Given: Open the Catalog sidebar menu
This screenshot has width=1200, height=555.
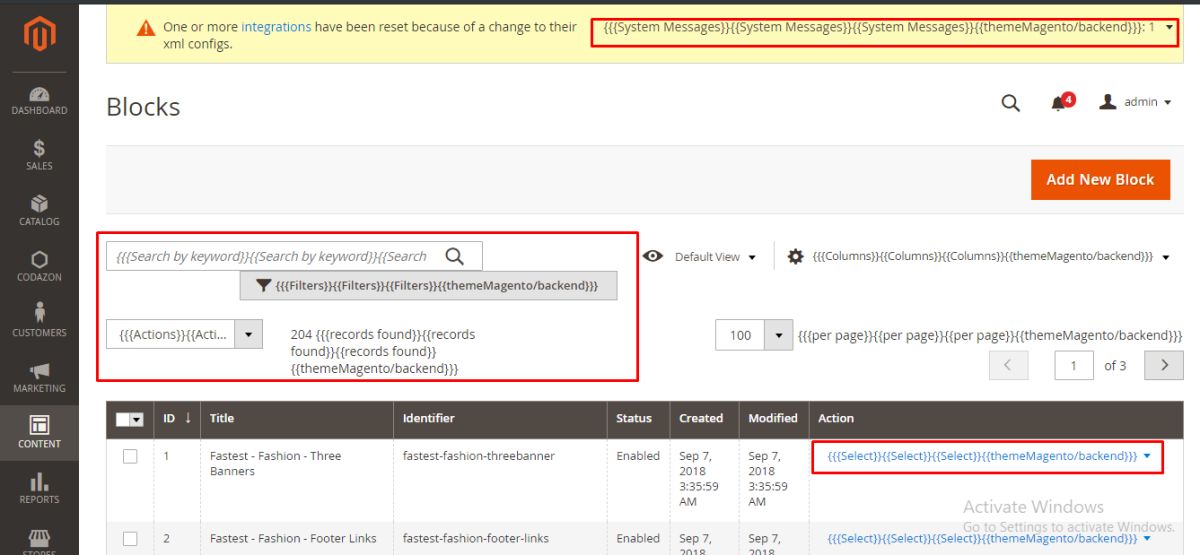Looking at the screenshot, I should pyautogui.click(x=39, y=211).
